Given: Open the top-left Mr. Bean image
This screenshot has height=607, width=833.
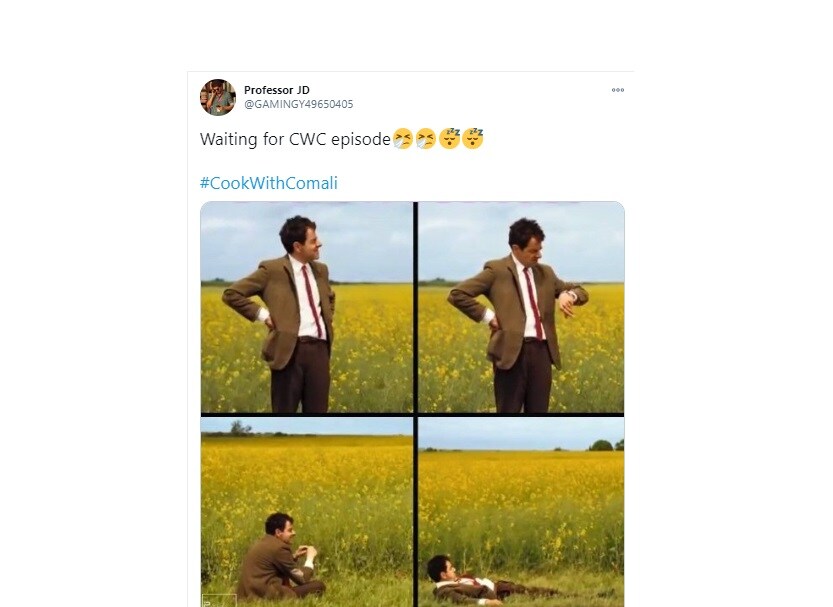Looking at the screenshot, I should pos(305,305).
